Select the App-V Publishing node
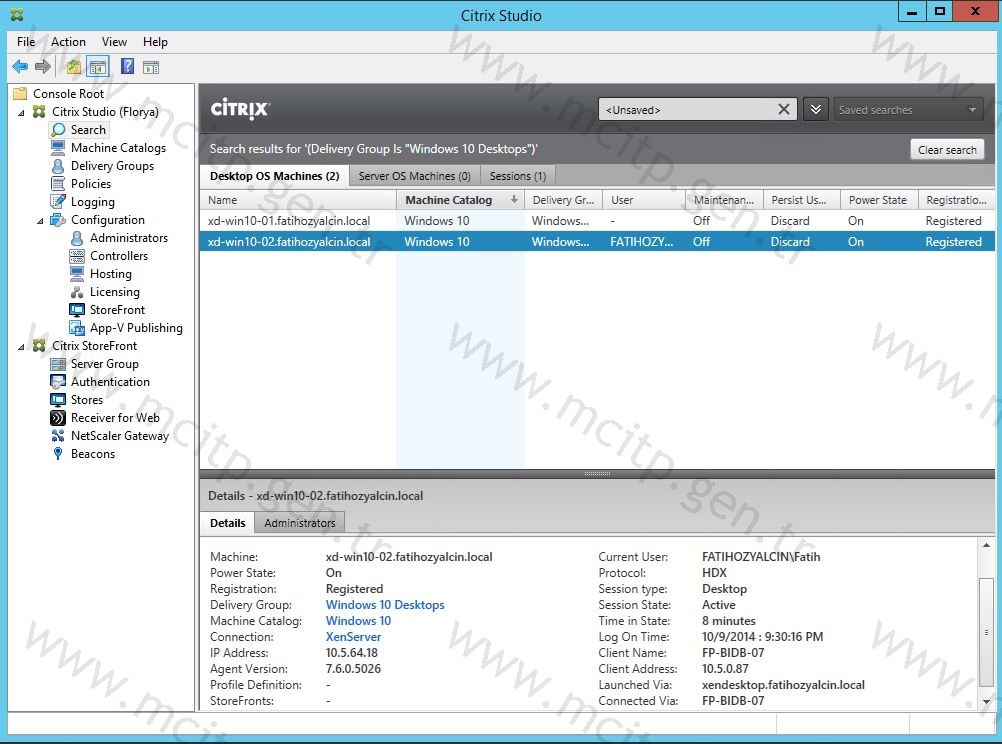The width and height of the screenshot is (1002, 744). (x=136, y=328)
